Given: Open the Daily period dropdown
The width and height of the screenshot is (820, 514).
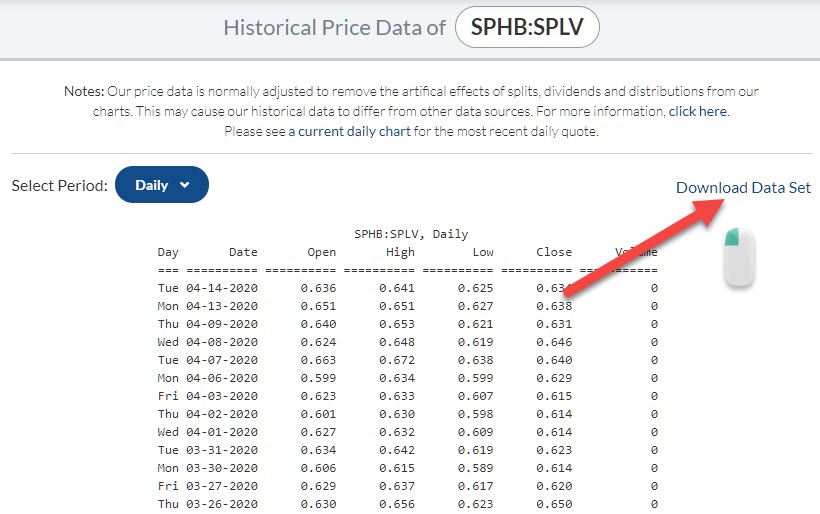Looking at the screenshot, I should (x=161, y=185).
